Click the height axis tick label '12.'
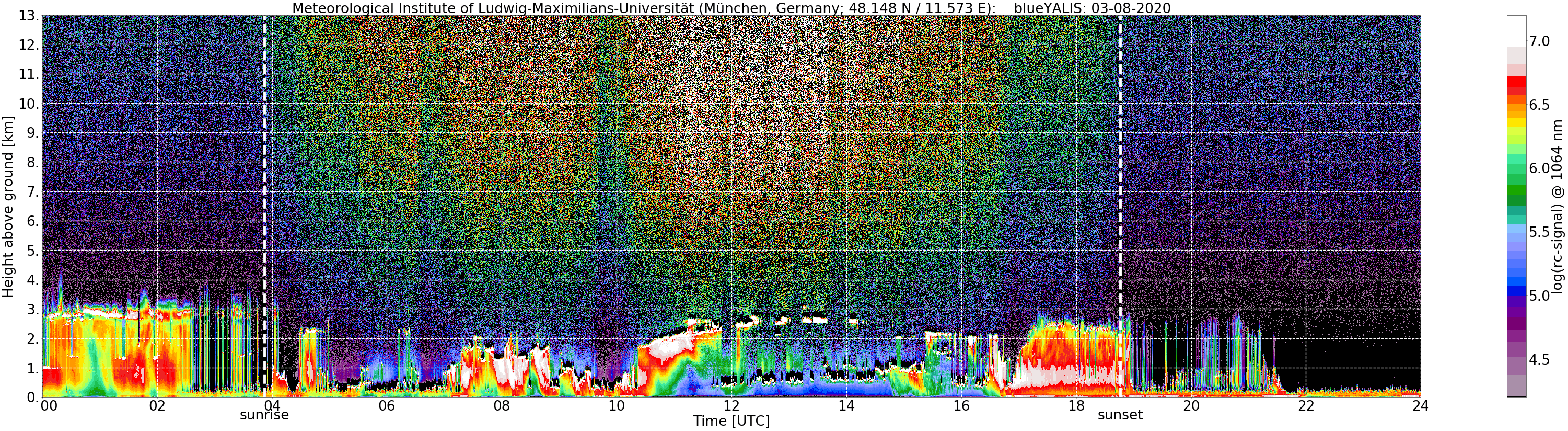This screenshot has width=1568, height=431. [x=28, y=45]
